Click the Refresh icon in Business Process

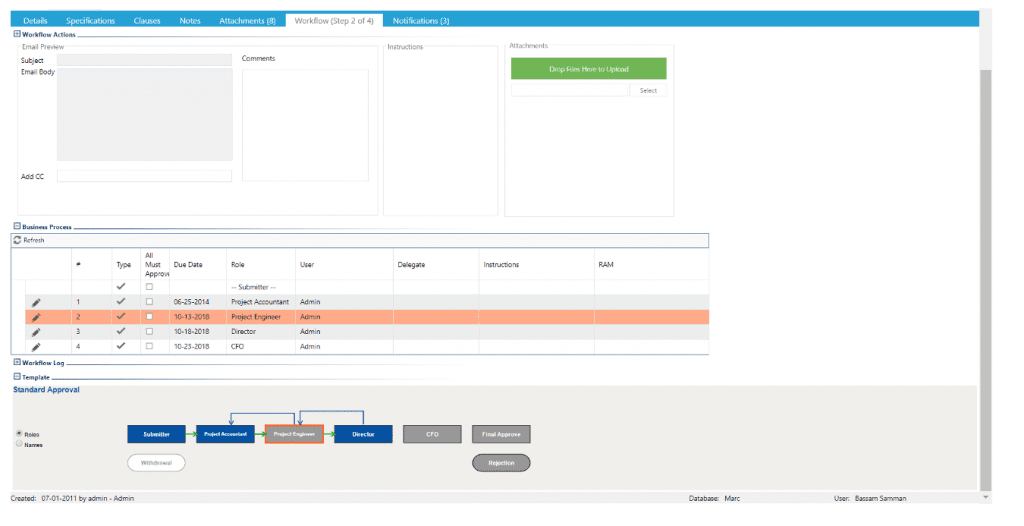[x=17, y=240]
